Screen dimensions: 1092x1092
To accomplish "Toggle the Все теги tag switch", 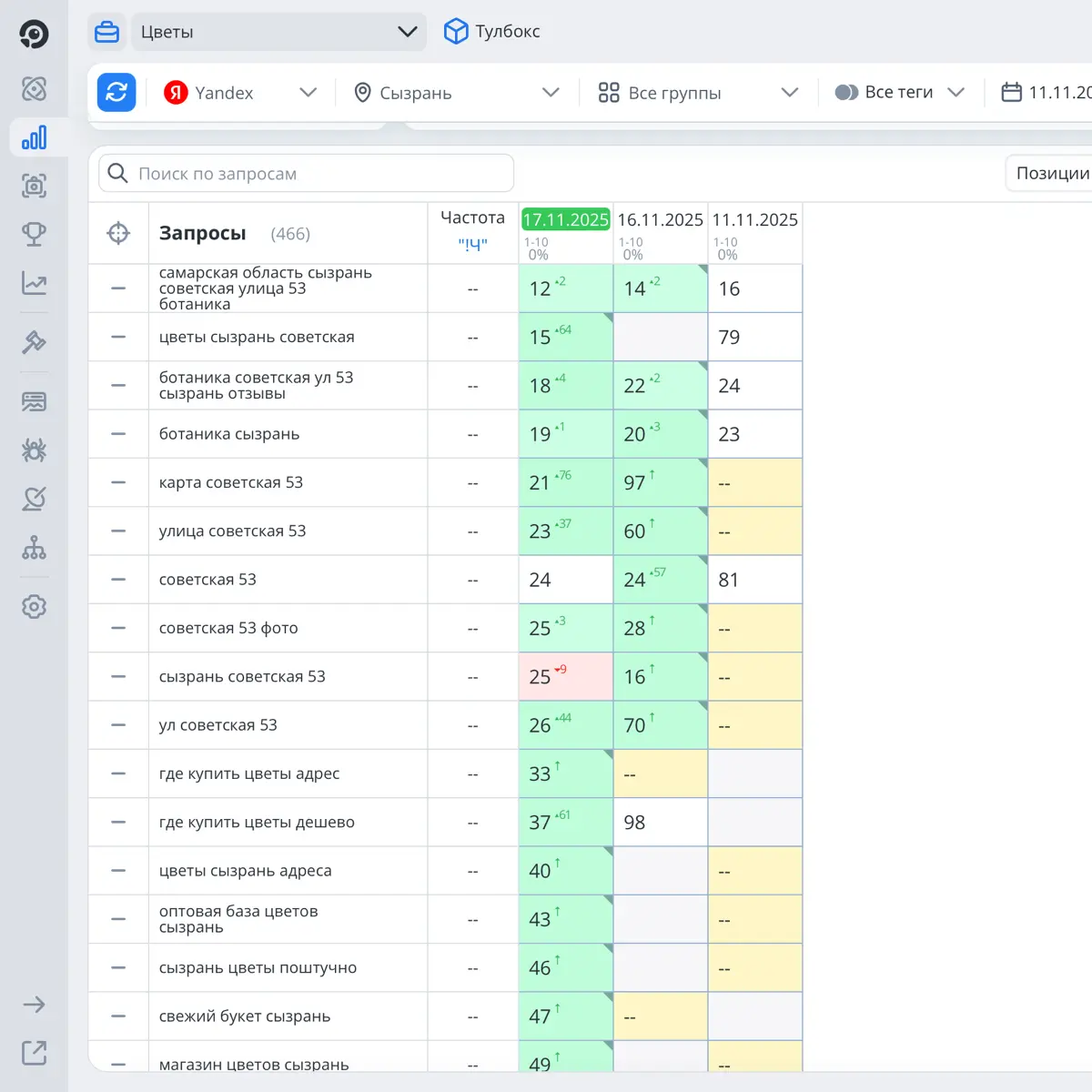I will click(x=846, y=92).
